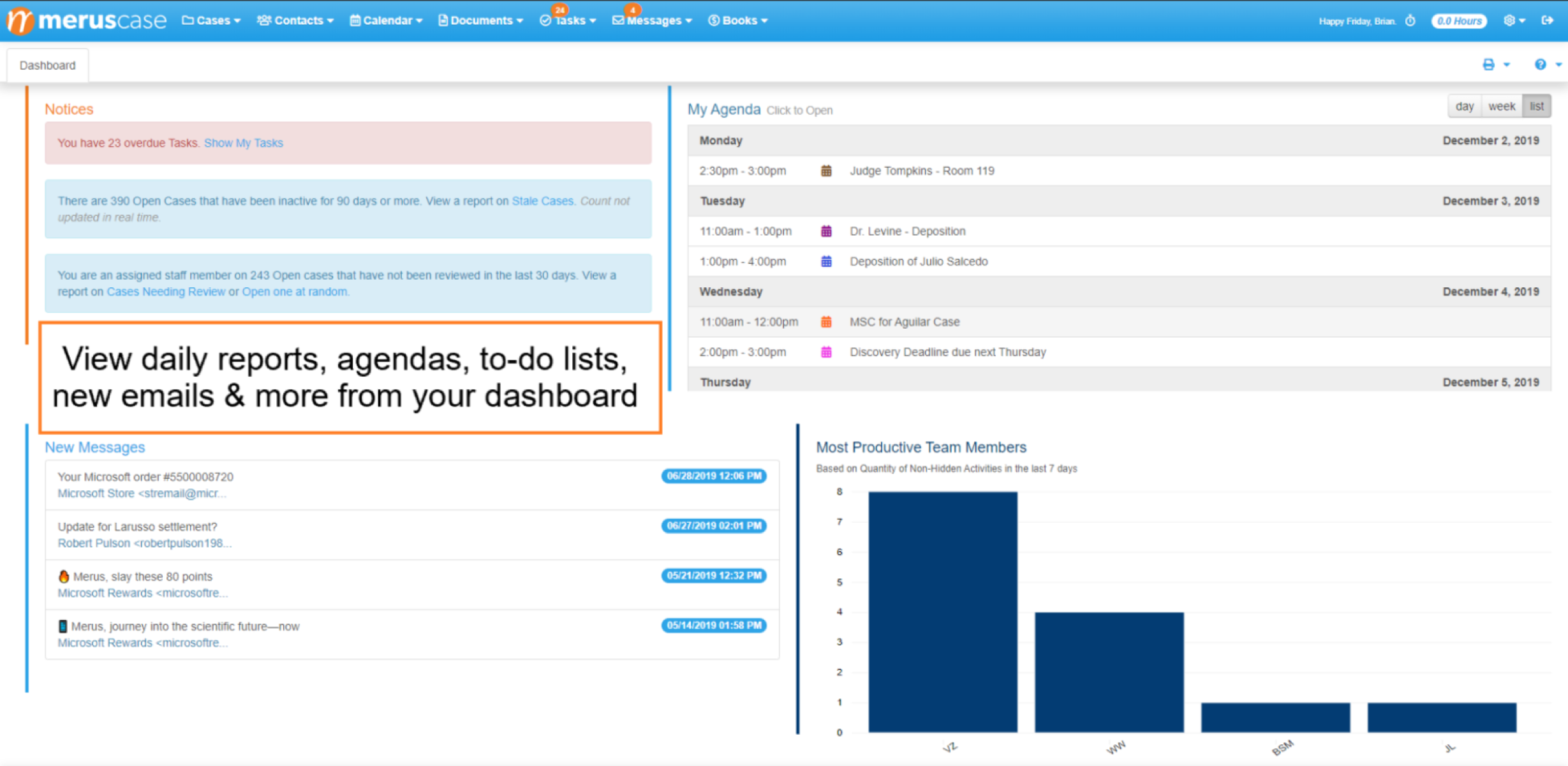The width and height of the screenshot is (1568, 766).
Task: Click the calendar icon for Deposition of Julio Salcedo
Action: pyautogui.click(x=826, y=261)
